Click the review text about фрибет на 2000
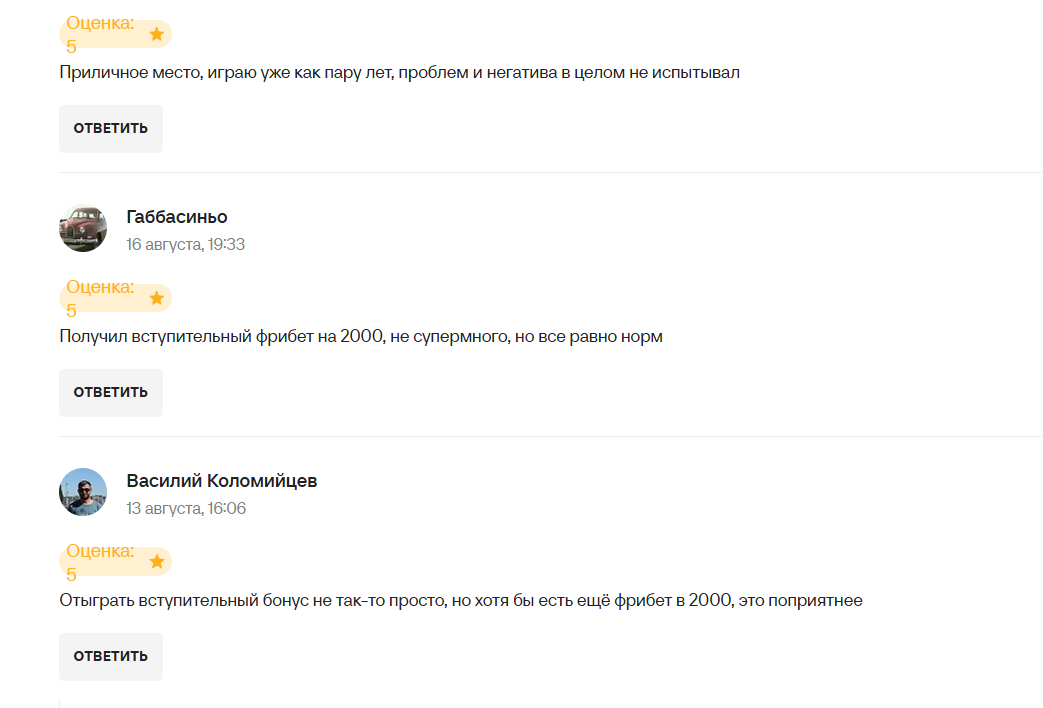This screenshot has height=708, width=1043. [361, 337]
